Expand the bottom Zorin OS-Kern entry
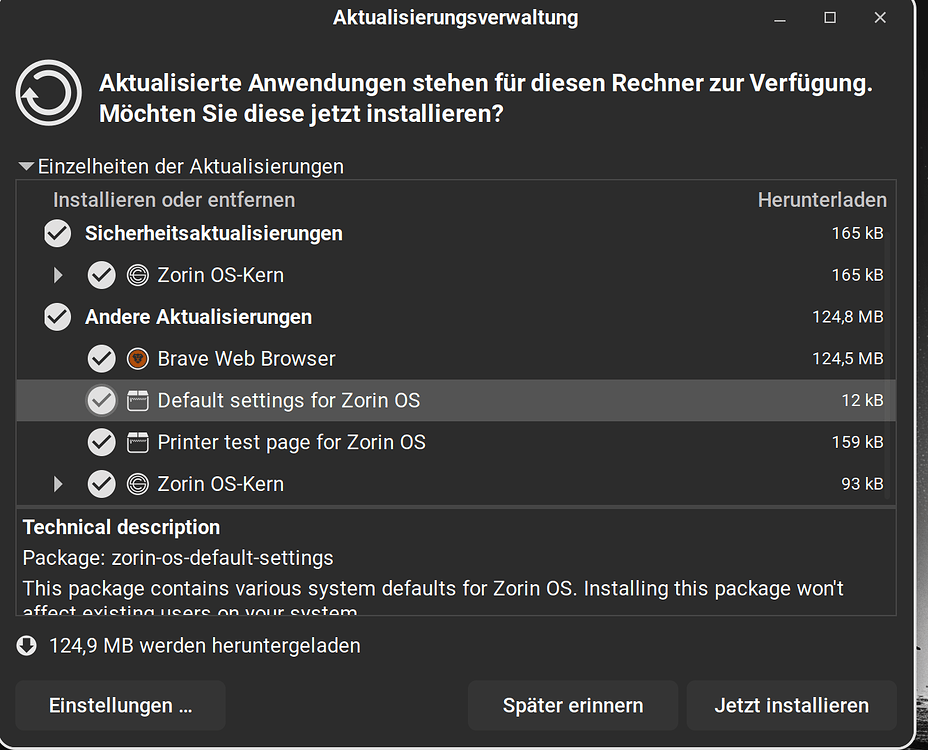Viewport: 928px width, 750px height. click(x=57, y=484)
